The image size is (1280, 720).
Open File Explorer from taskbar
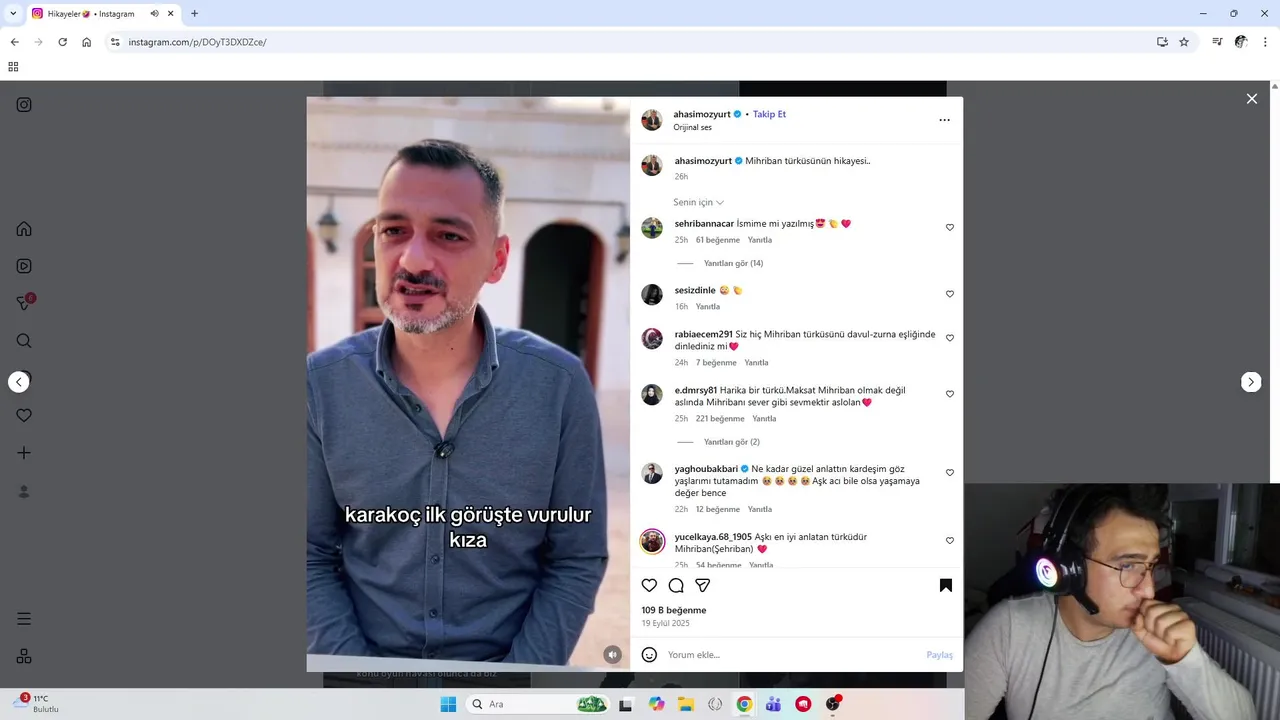click(686, 704)
